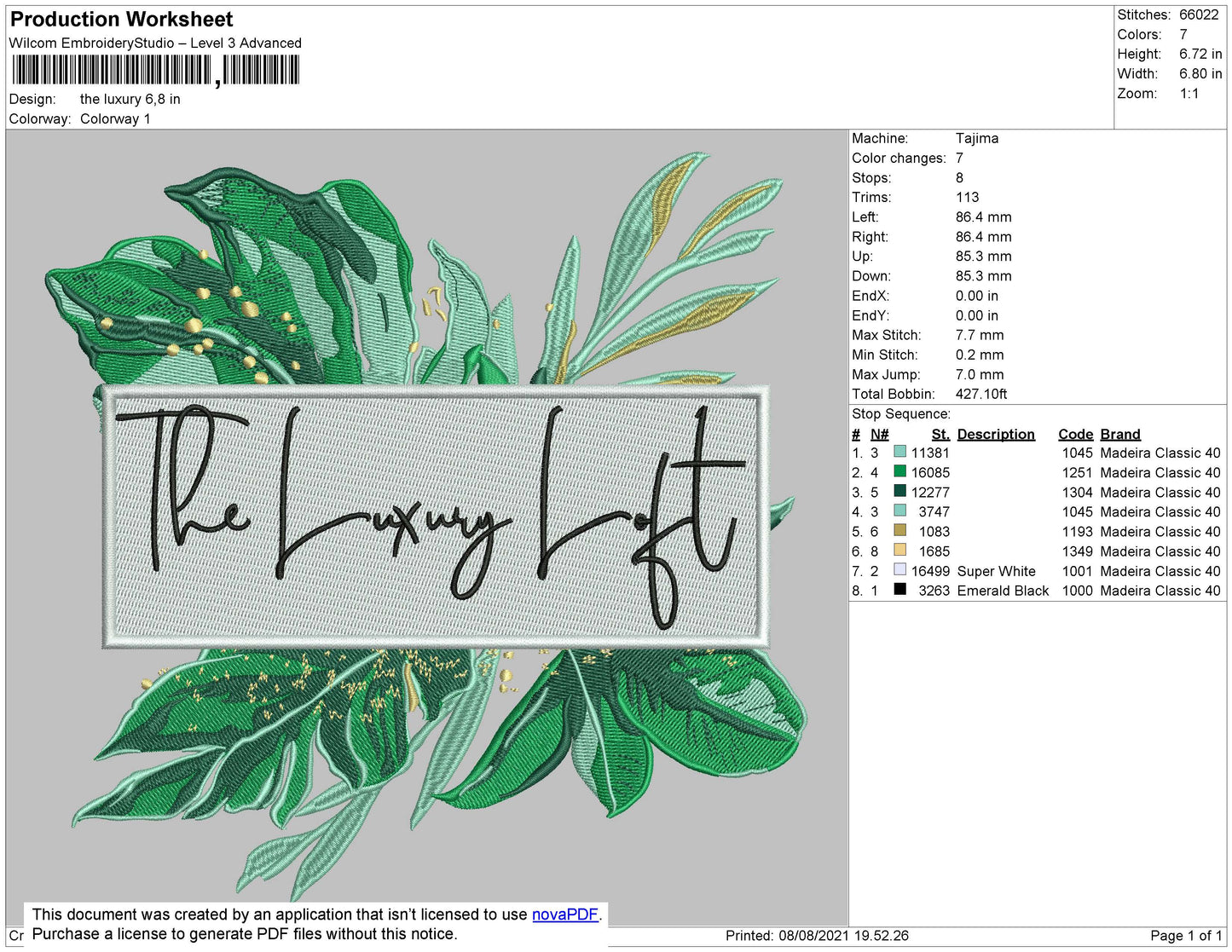Click 'Wilcom EmbroideryStudio – Level 3 Advanced' text
Screen dimensions: 1232x952
[x=155, y=43]
